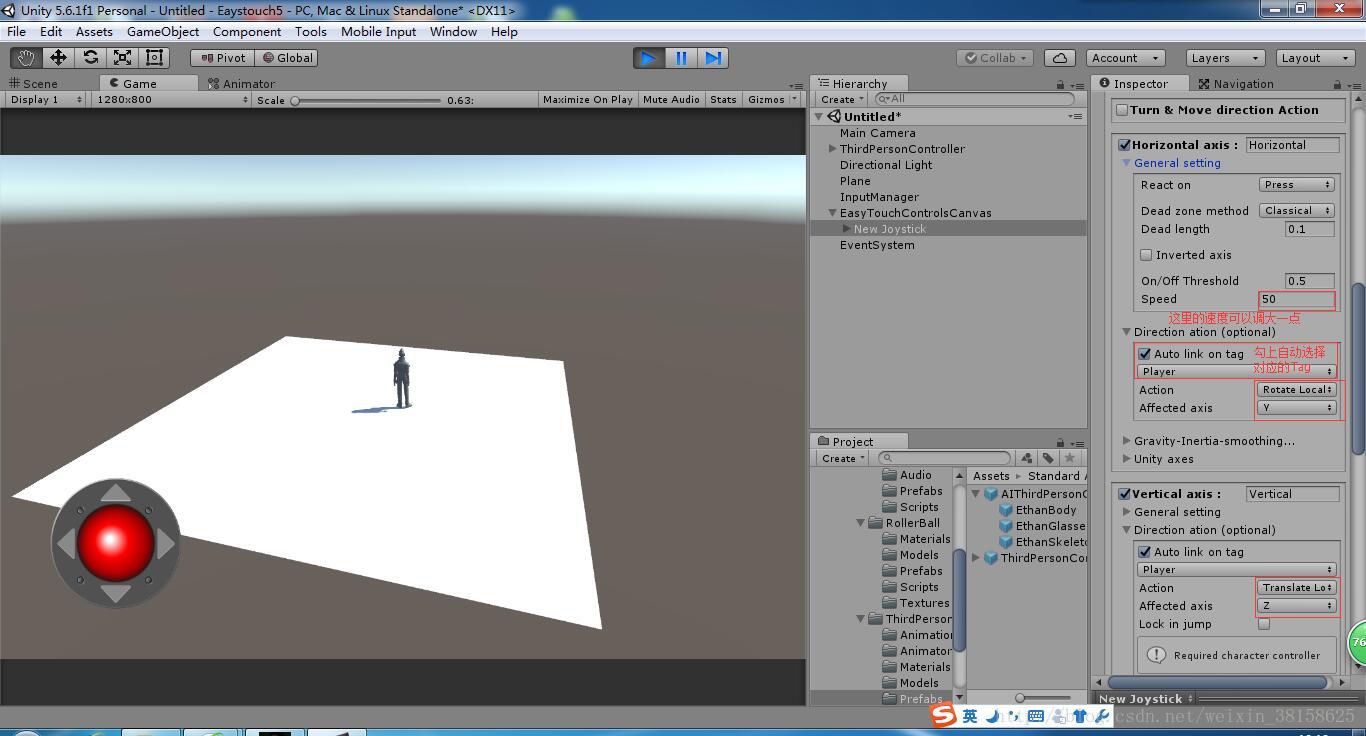Viewport: 1366px width, 736px height.
Task: Click the Mute Audio button
Action: (x=671, y=100)
